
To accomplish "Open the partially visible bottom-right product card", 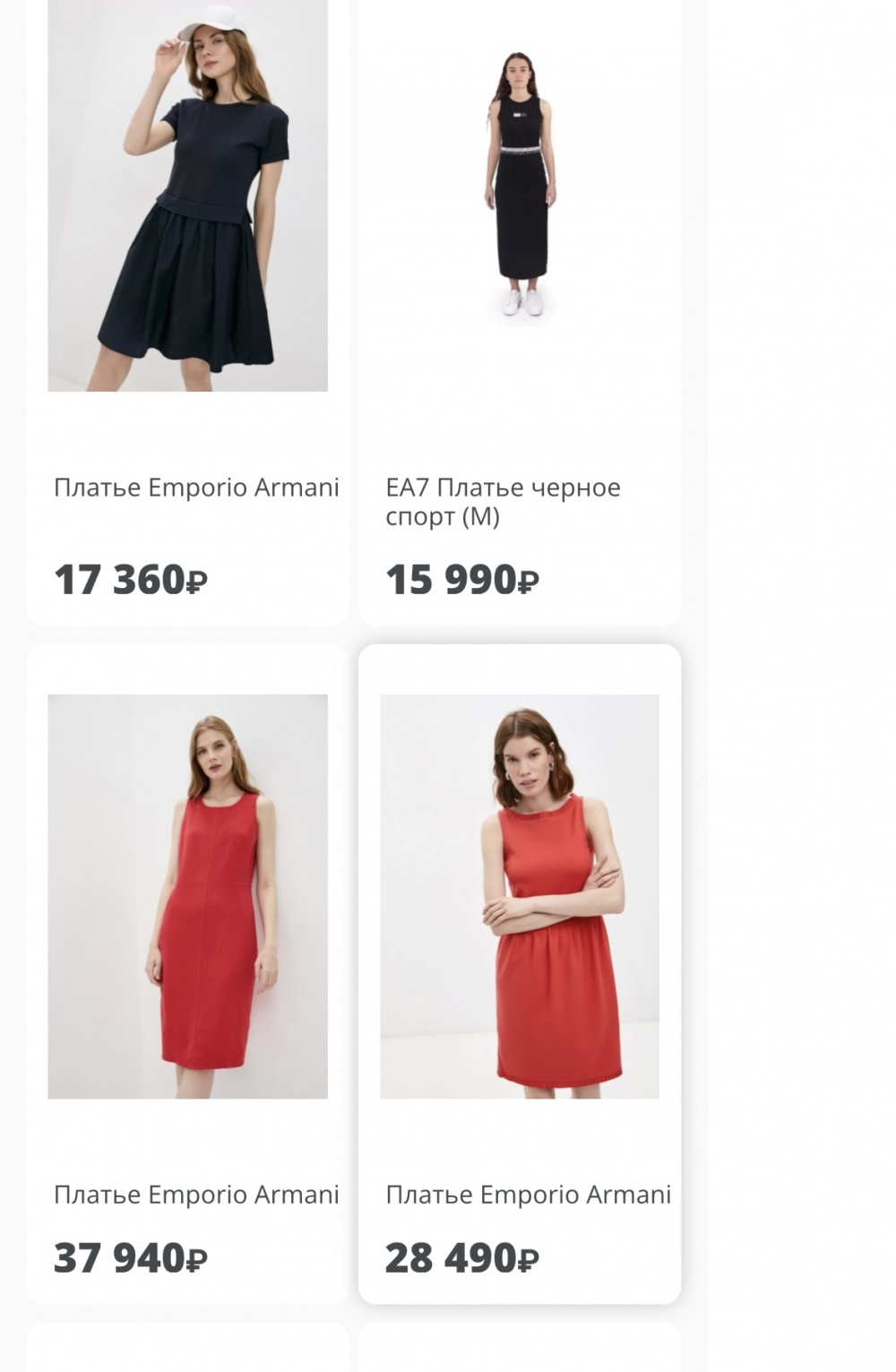I will tap(520, 1347).
